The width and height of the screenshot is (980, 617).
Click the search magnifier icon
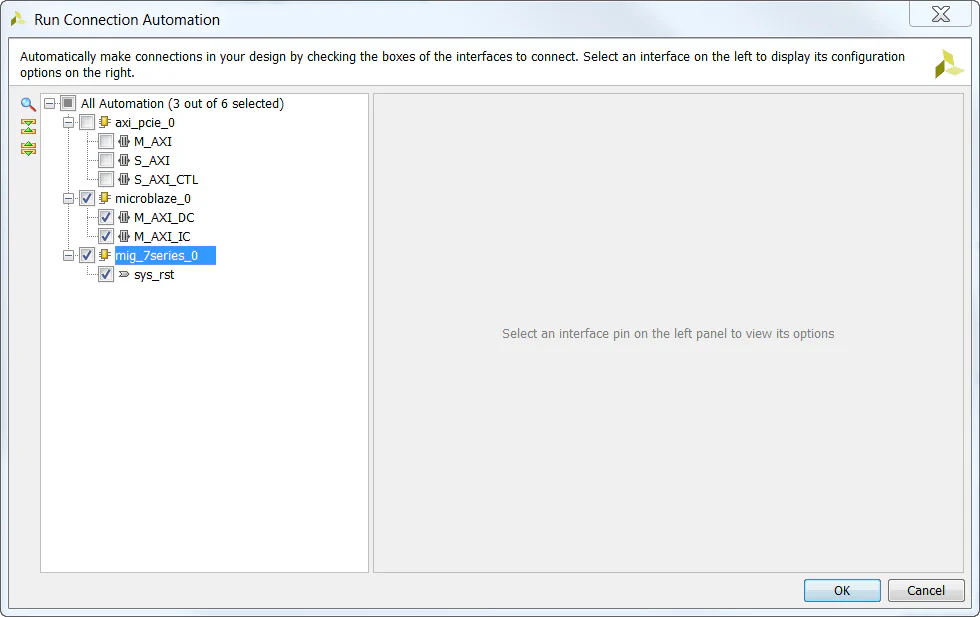(x=28, y=104)
